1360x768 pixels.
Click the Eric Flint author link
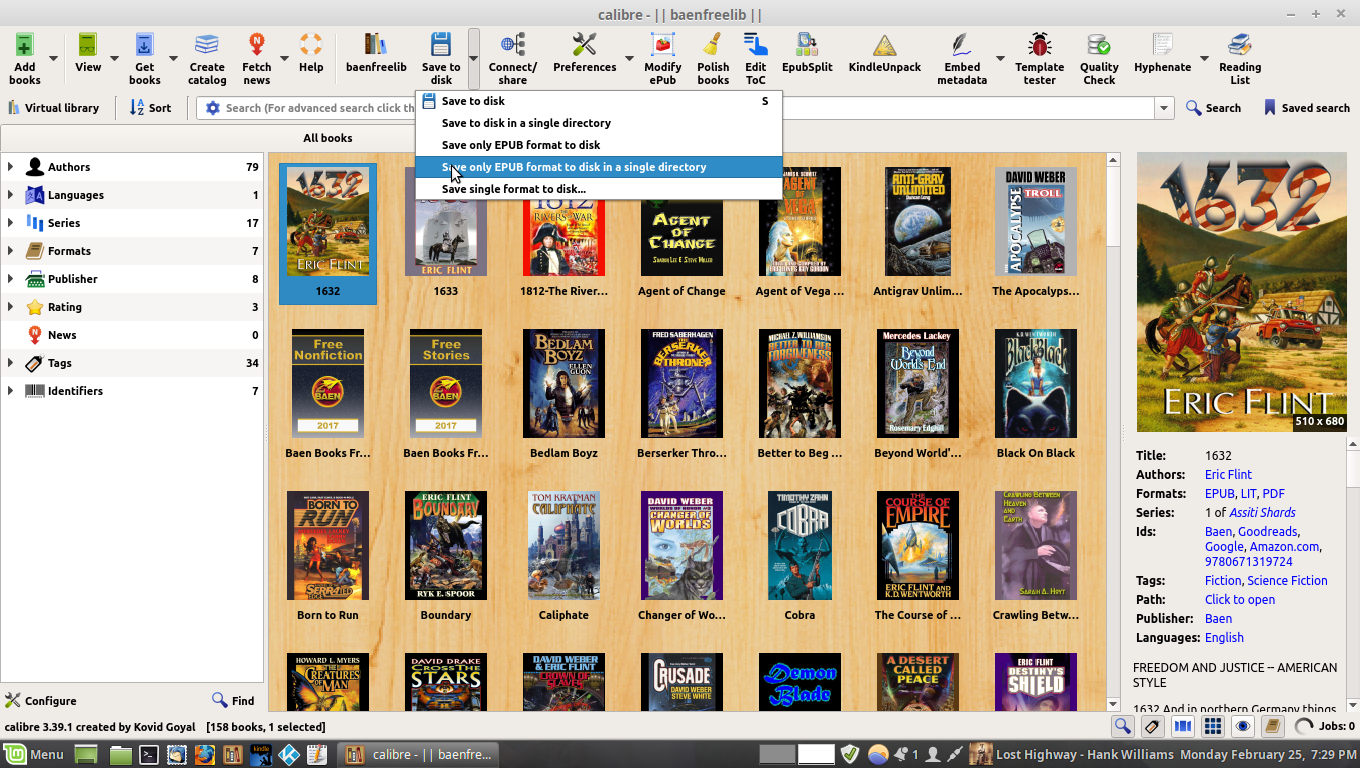1228,475
